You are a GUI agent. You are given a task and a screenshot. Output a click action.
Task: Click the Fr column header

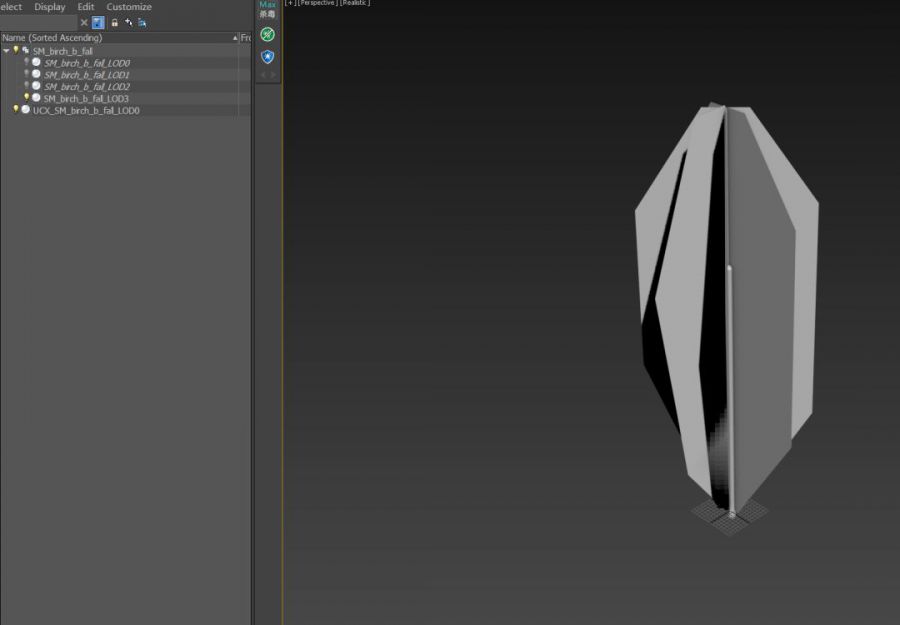(x=246, y=38)
